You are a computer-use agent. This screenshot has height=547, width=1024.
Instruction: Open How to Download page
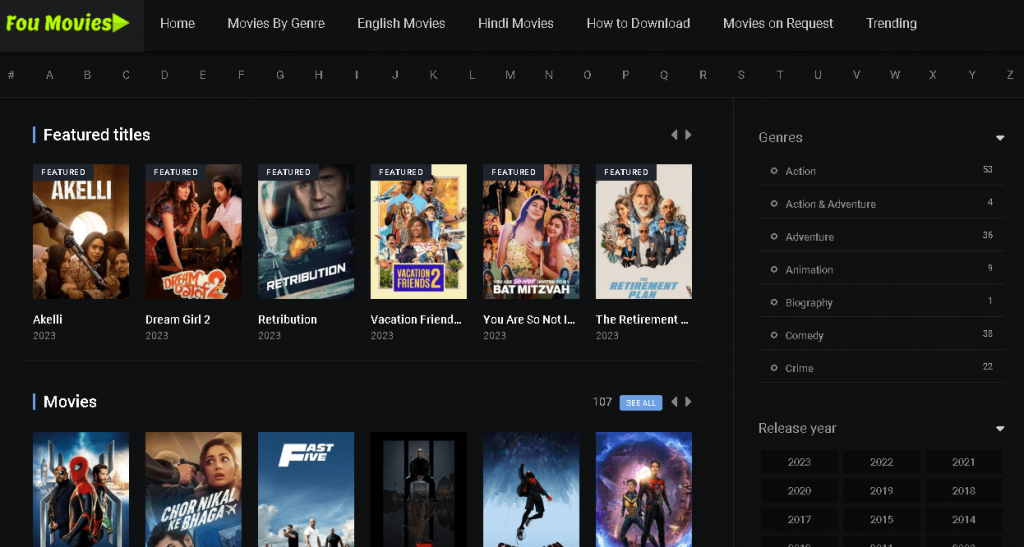(x=638, y=23)
